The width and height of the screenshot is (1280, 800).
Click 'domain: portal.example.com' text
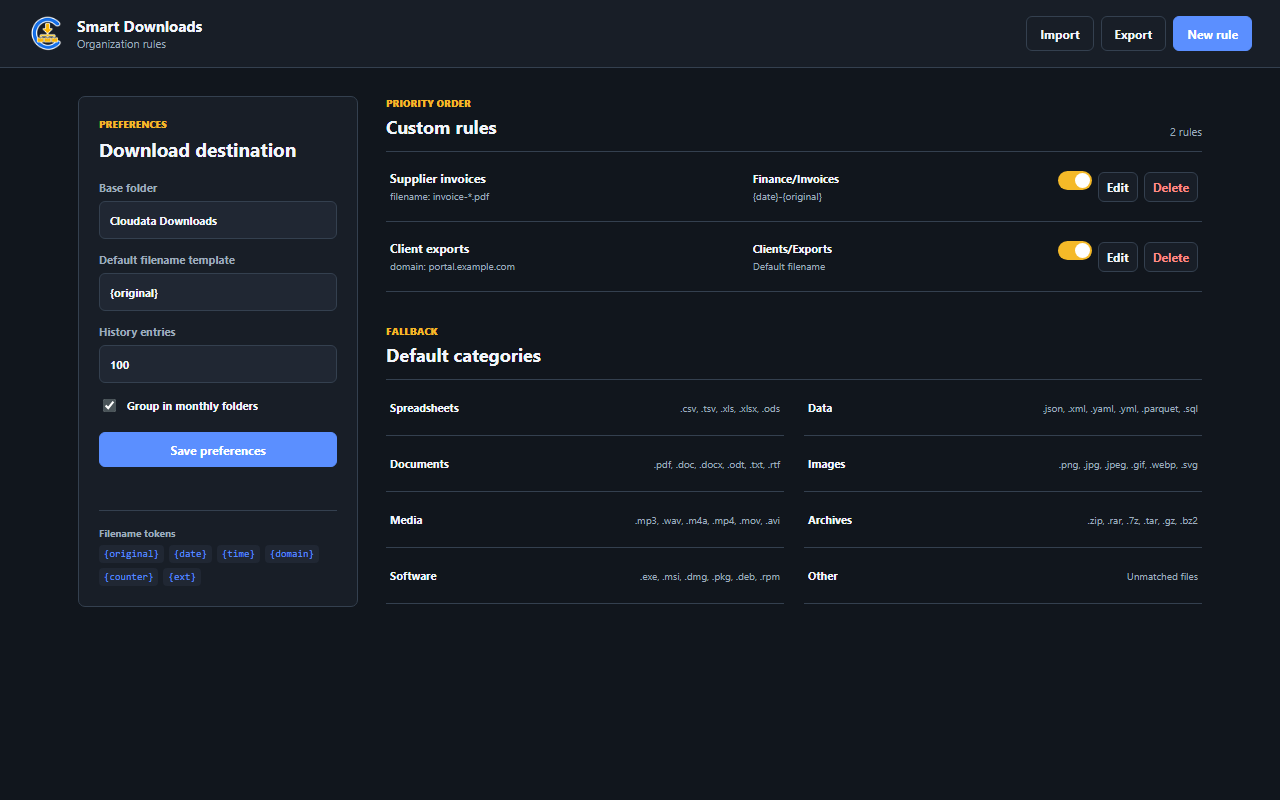coord(453,267)
